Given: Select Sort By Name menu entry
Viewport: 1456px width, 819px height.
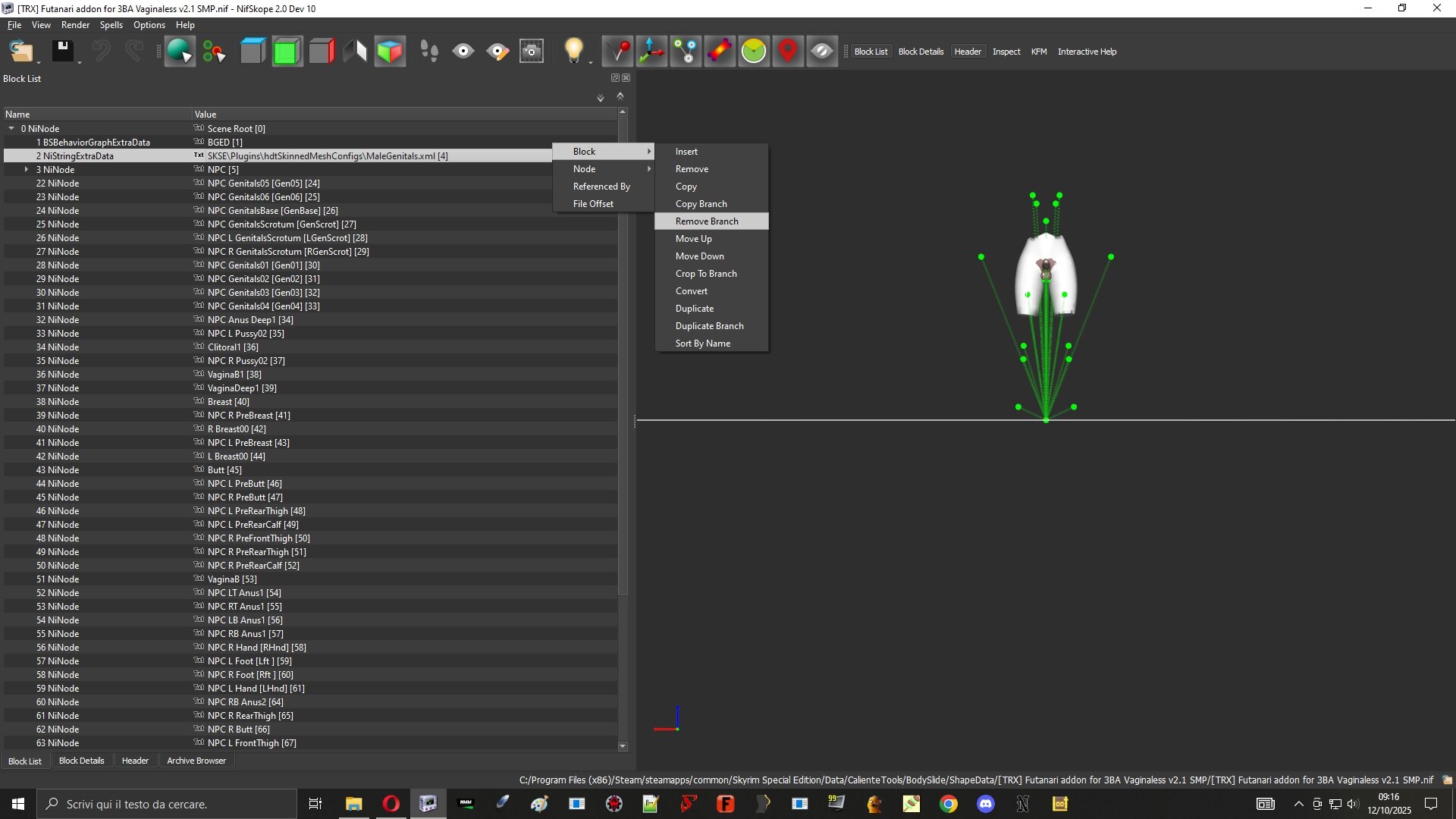Looking at the screenshot, I should coord(711,344).
